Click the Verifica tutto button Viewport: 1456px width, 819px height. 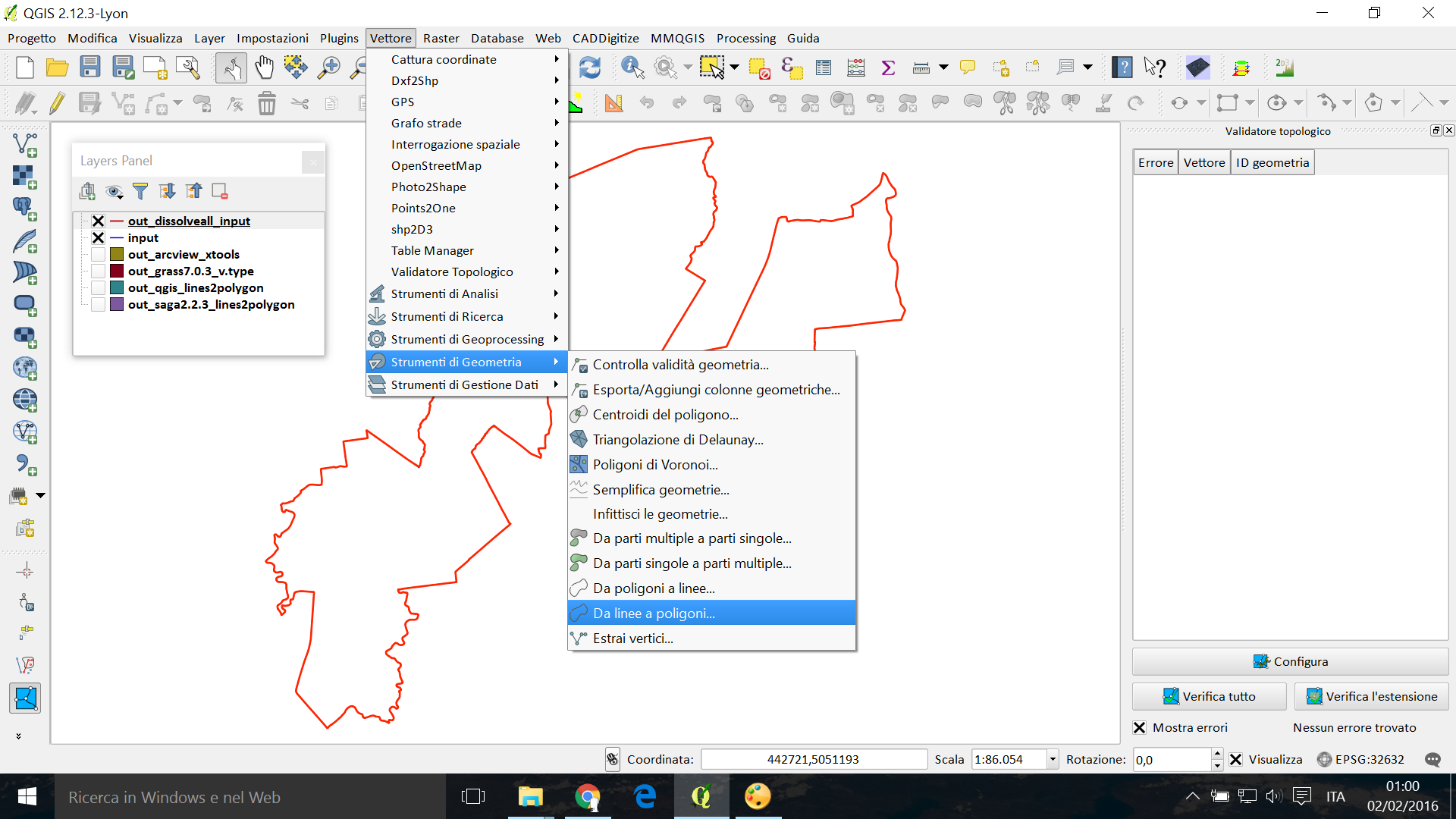click(1210, 696)
